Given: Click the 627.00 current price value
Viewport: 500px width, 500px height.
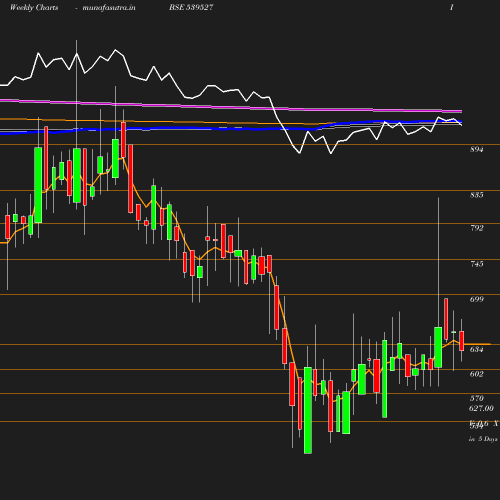Looking at the screenshot, I should [481, 408].
